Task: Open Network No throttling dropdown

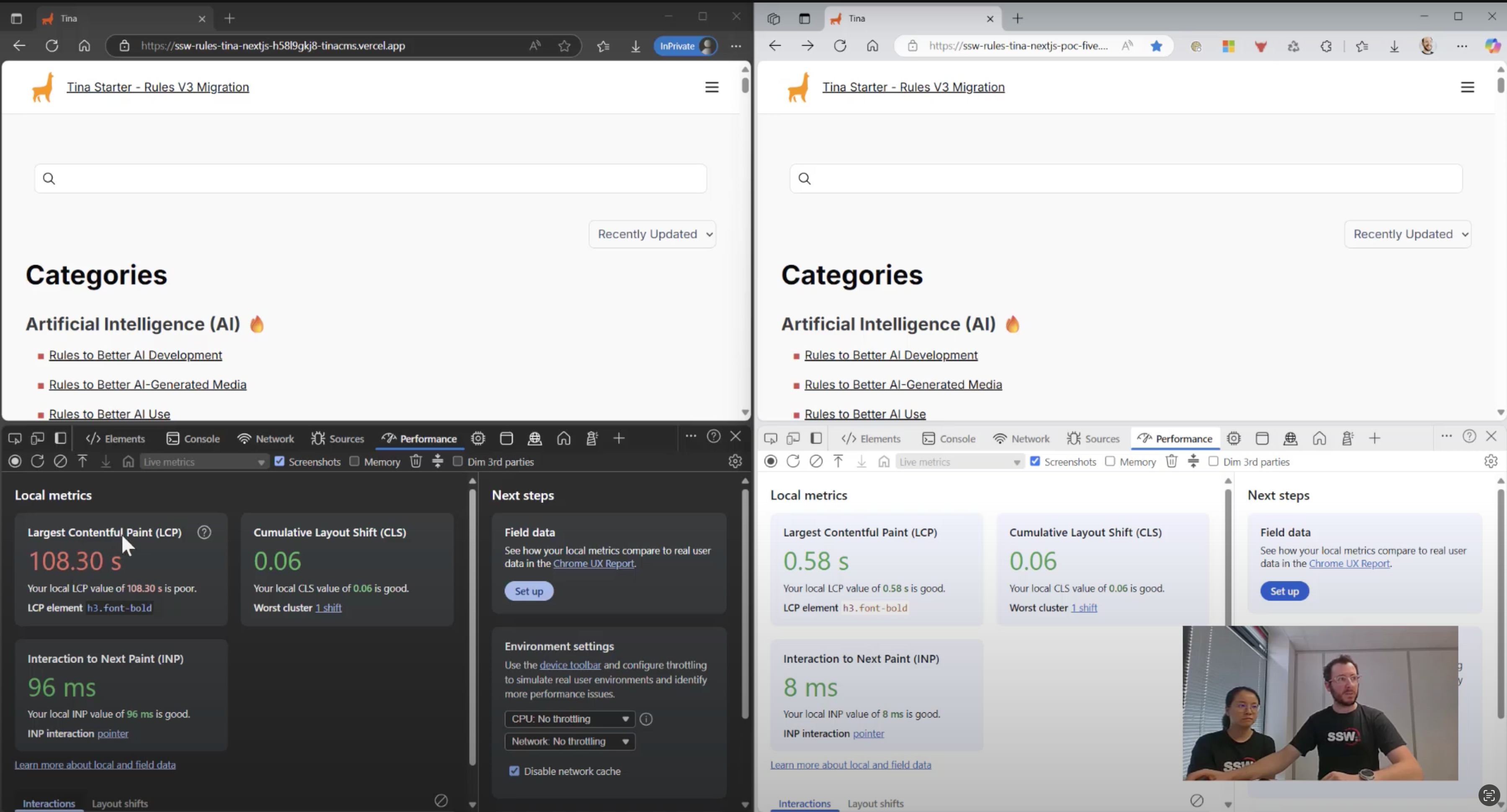Action: (569, 741)
